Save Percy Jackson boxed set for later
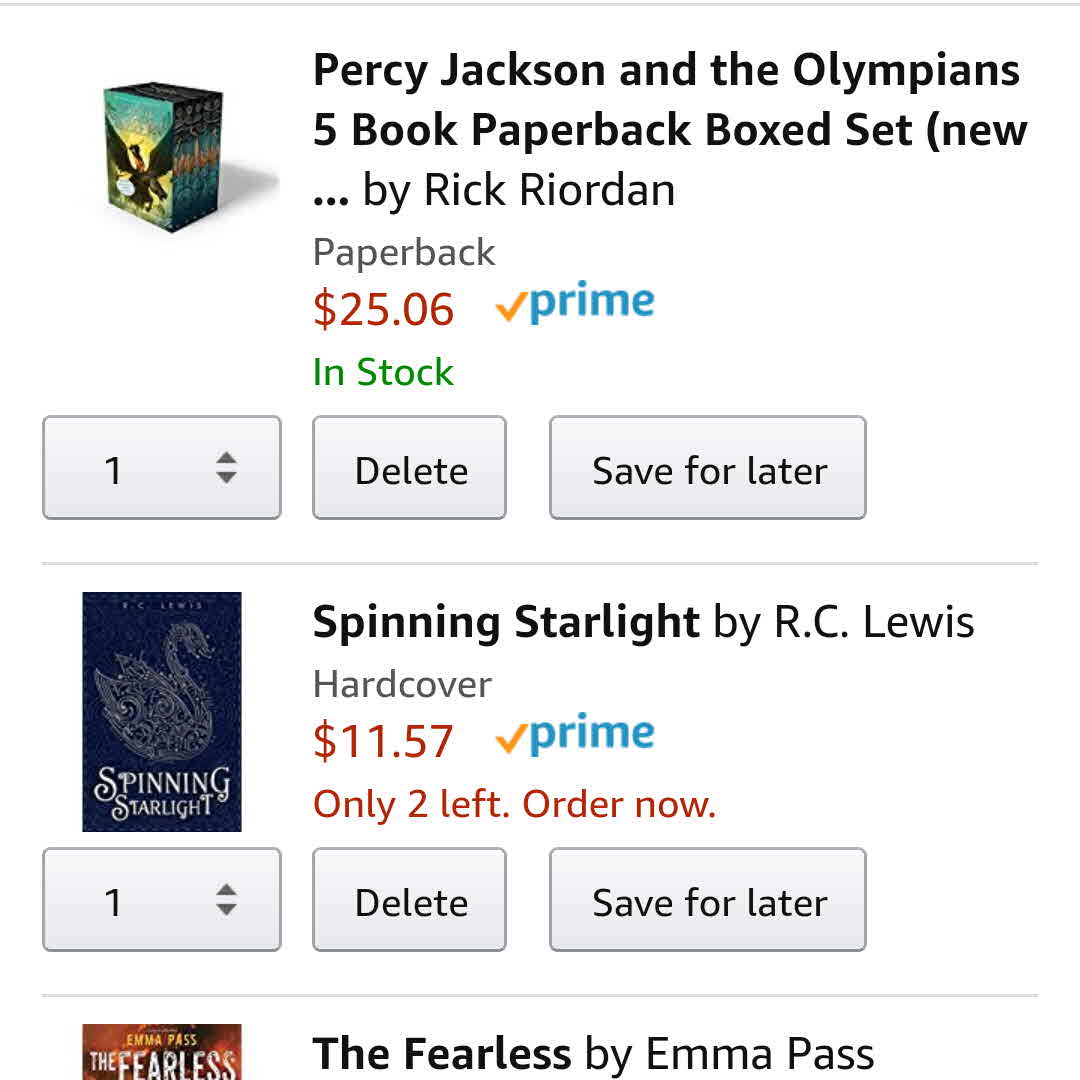Image resolution: width=1080 pixels, height=1080 pixels. click(x=708, y=469)
